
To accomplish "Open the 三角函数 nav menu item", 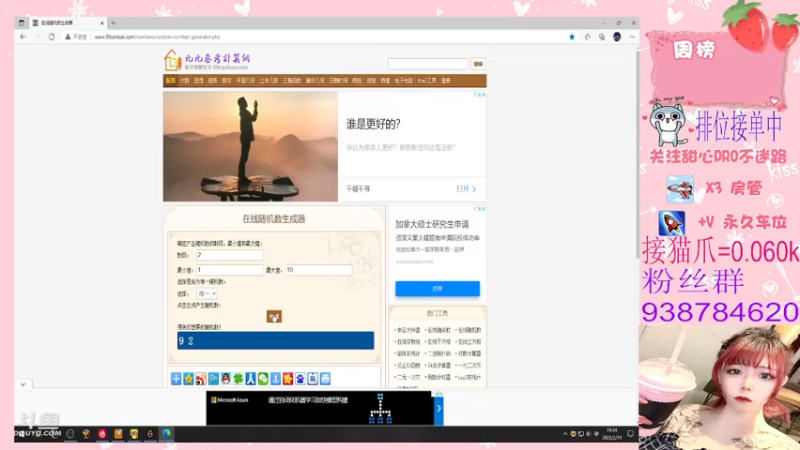I will click(292, 81).
